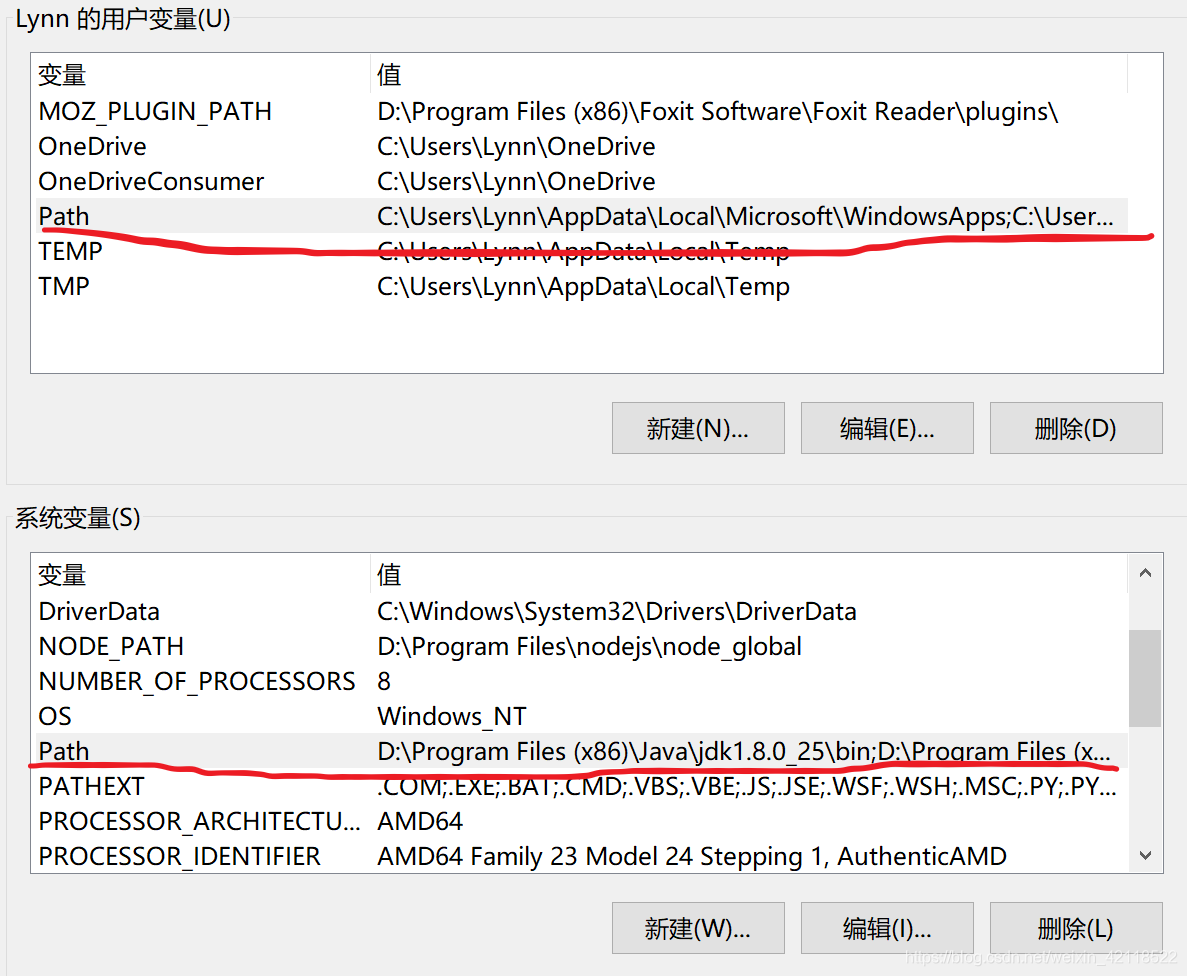Select the TEMP user variable row
The image size is (1187, 976).
pos(581,251)
